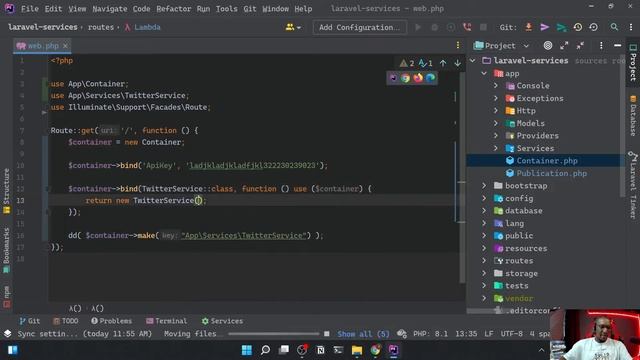Click the Git commit icon
Image resolution: width=640 pixels, height=360 pixels.
coord(544,27)
